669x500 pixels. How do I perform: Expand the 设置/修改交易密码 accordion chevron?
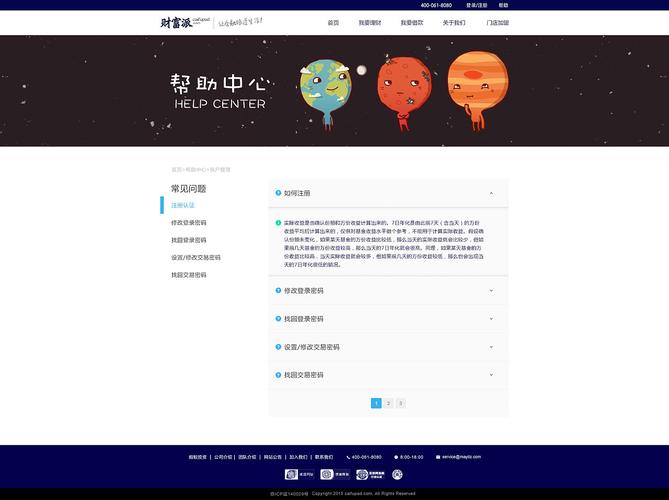tap(491, 347)
